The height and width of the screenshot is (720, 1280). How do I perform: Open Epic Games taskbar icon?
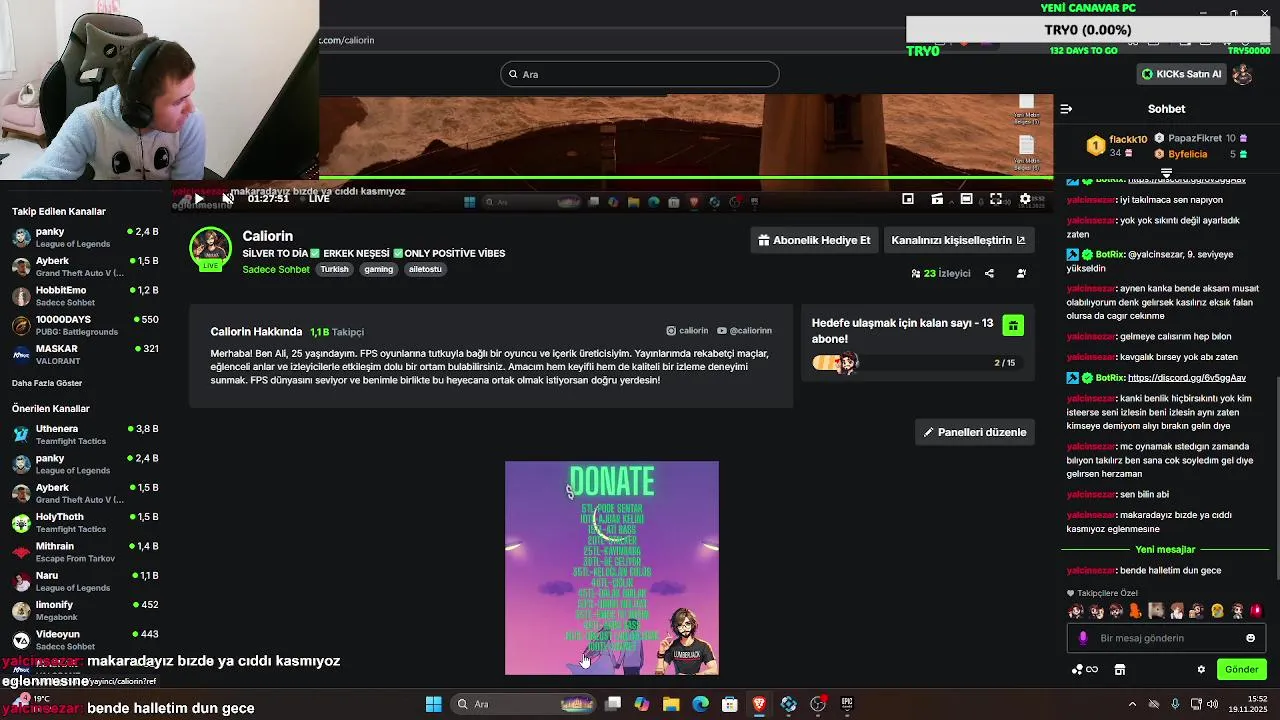pyautogui.click(x=847, y=704)
